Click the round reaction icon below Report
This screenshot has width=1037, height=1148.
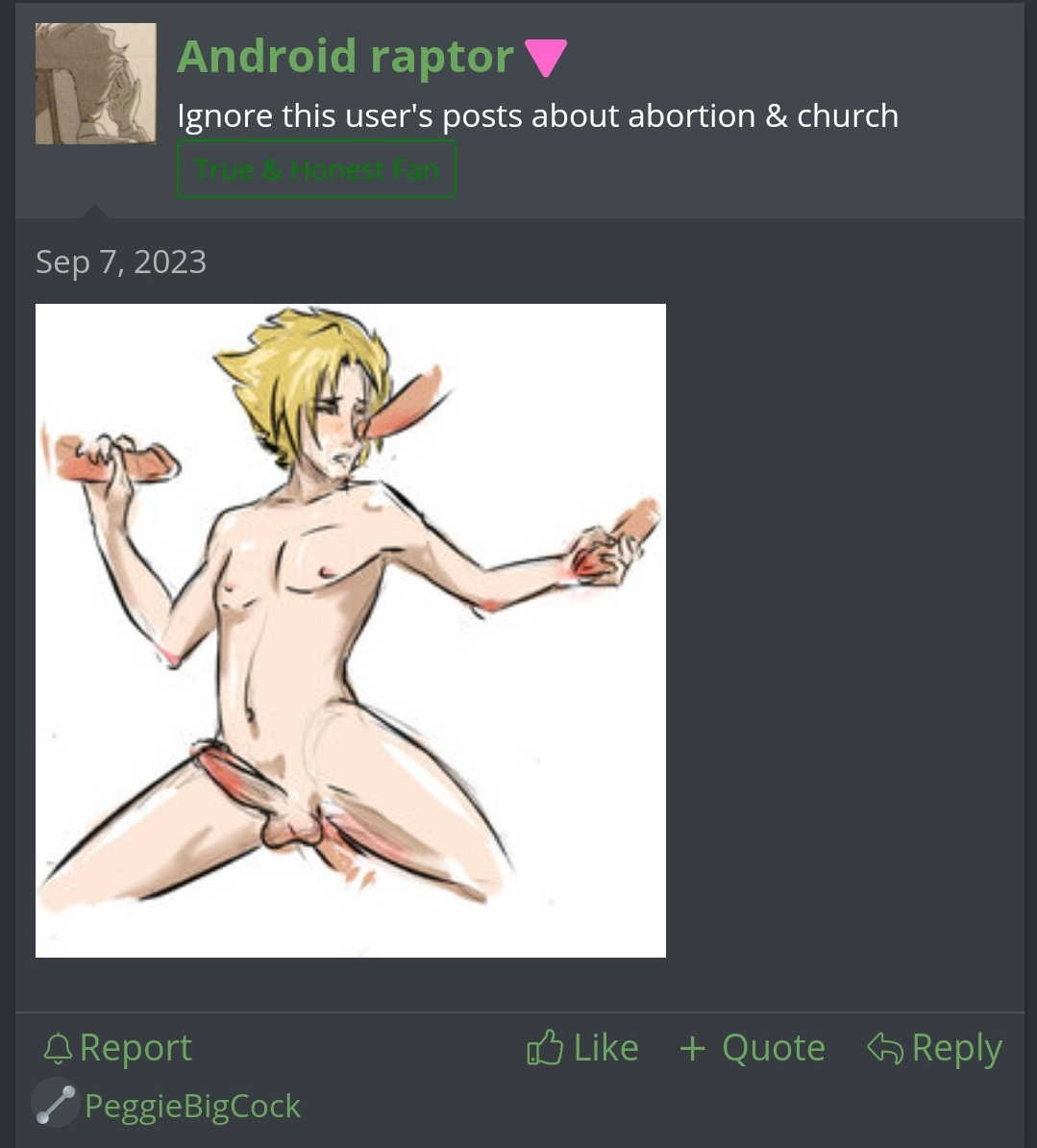click(x=56, y=1104)
